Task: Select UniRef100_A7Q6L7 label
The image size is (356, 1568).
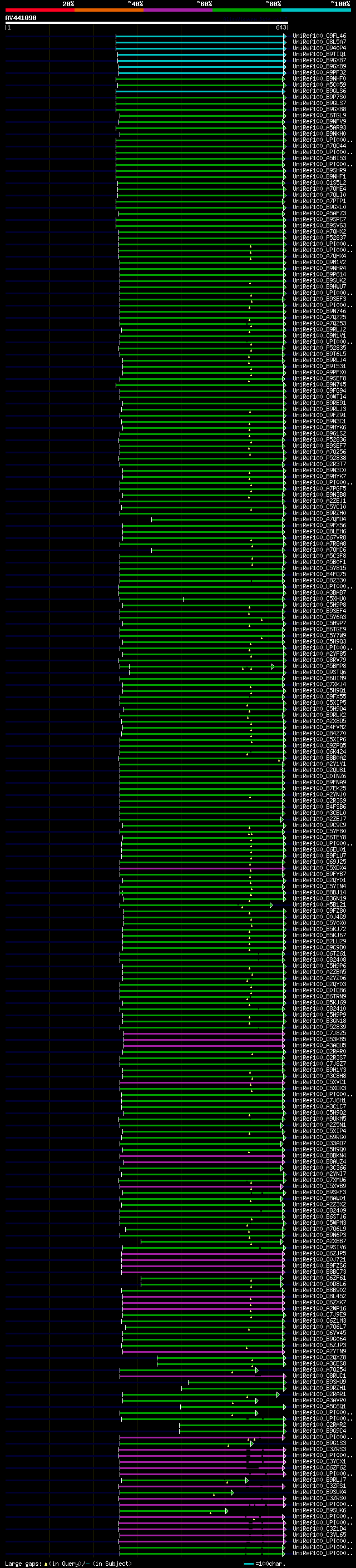Action: coord(319,1327)
